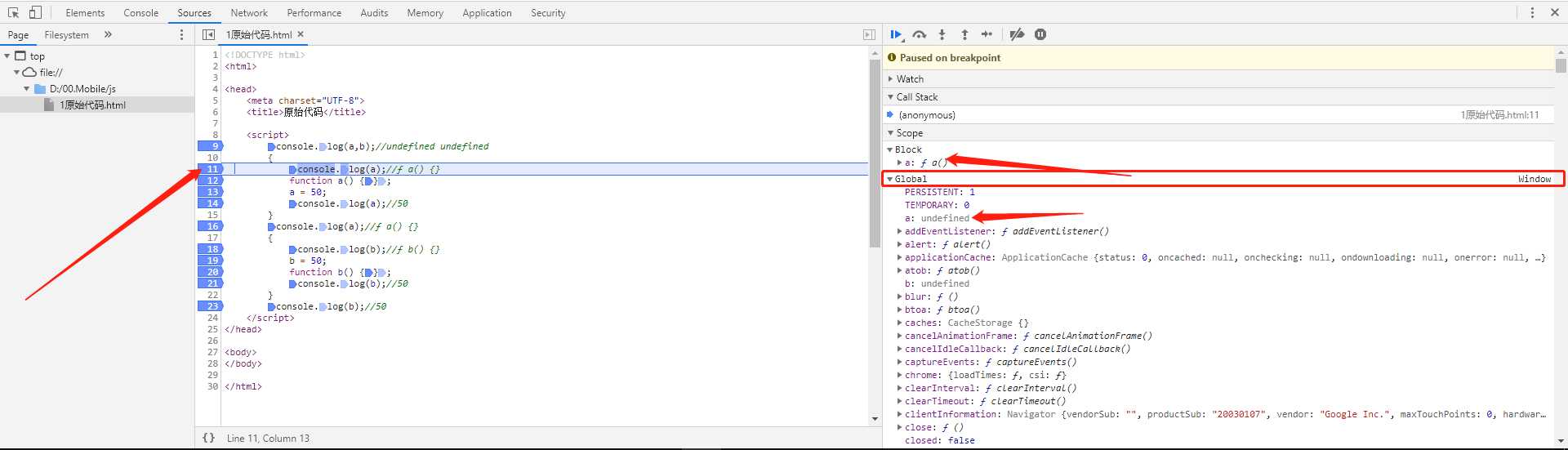Step out of the current function
1568x450 pixels.
tap(964, 34)
